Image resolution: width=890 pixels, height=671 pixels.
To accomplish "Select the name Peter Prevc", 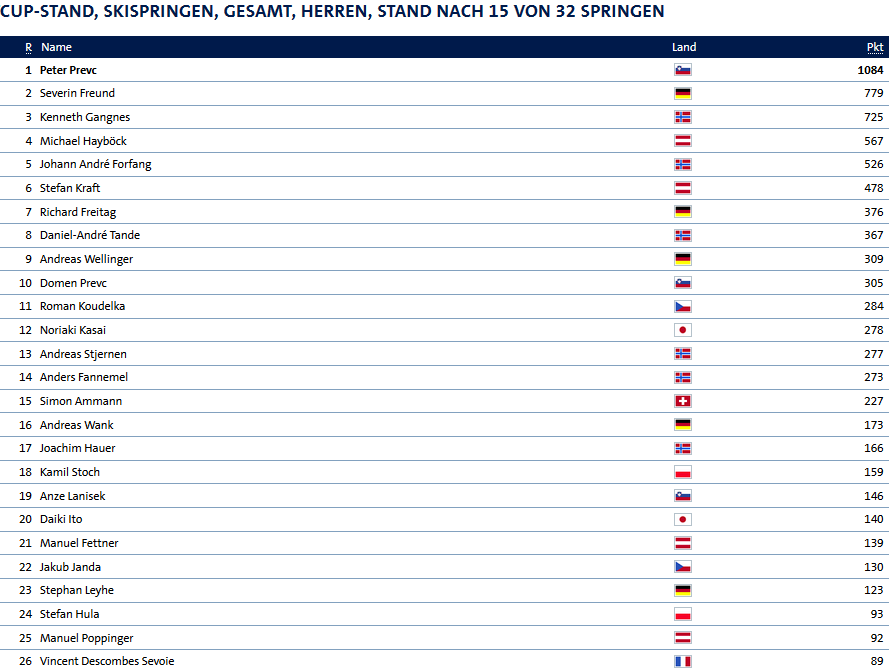I will coord(68,70).
